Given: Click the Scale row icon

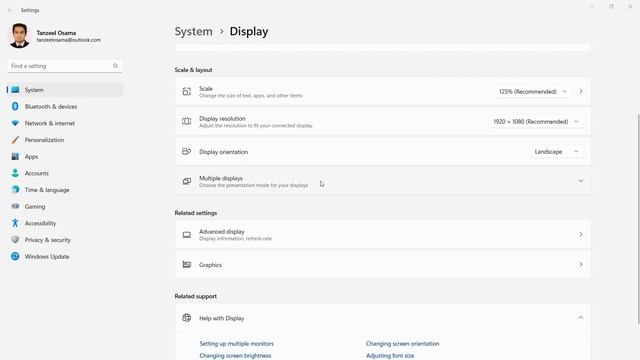Looking at the screenshot, I should [x=187, y=91].
